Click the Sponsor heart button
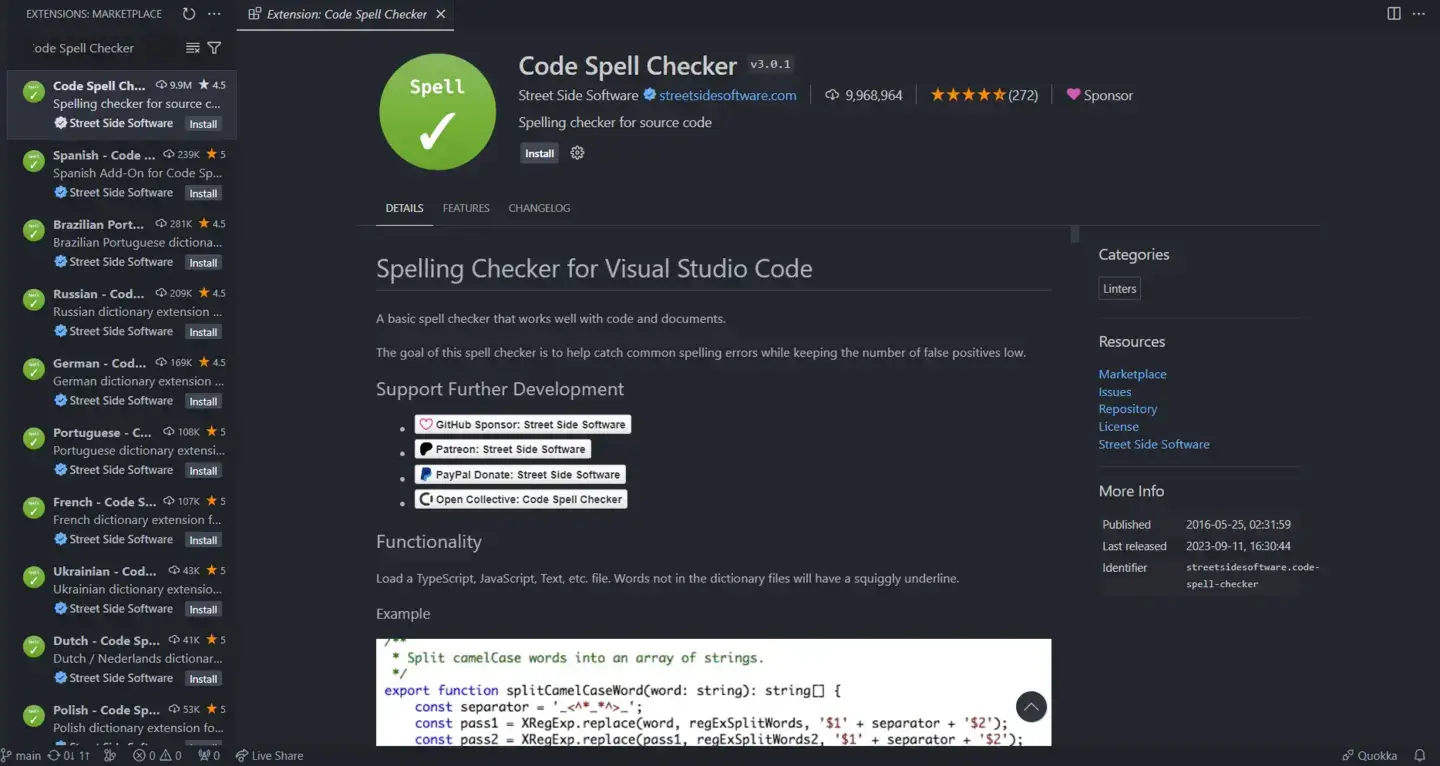The width and height of the screenshot is (1440, 766). [x=1099, y=95]
